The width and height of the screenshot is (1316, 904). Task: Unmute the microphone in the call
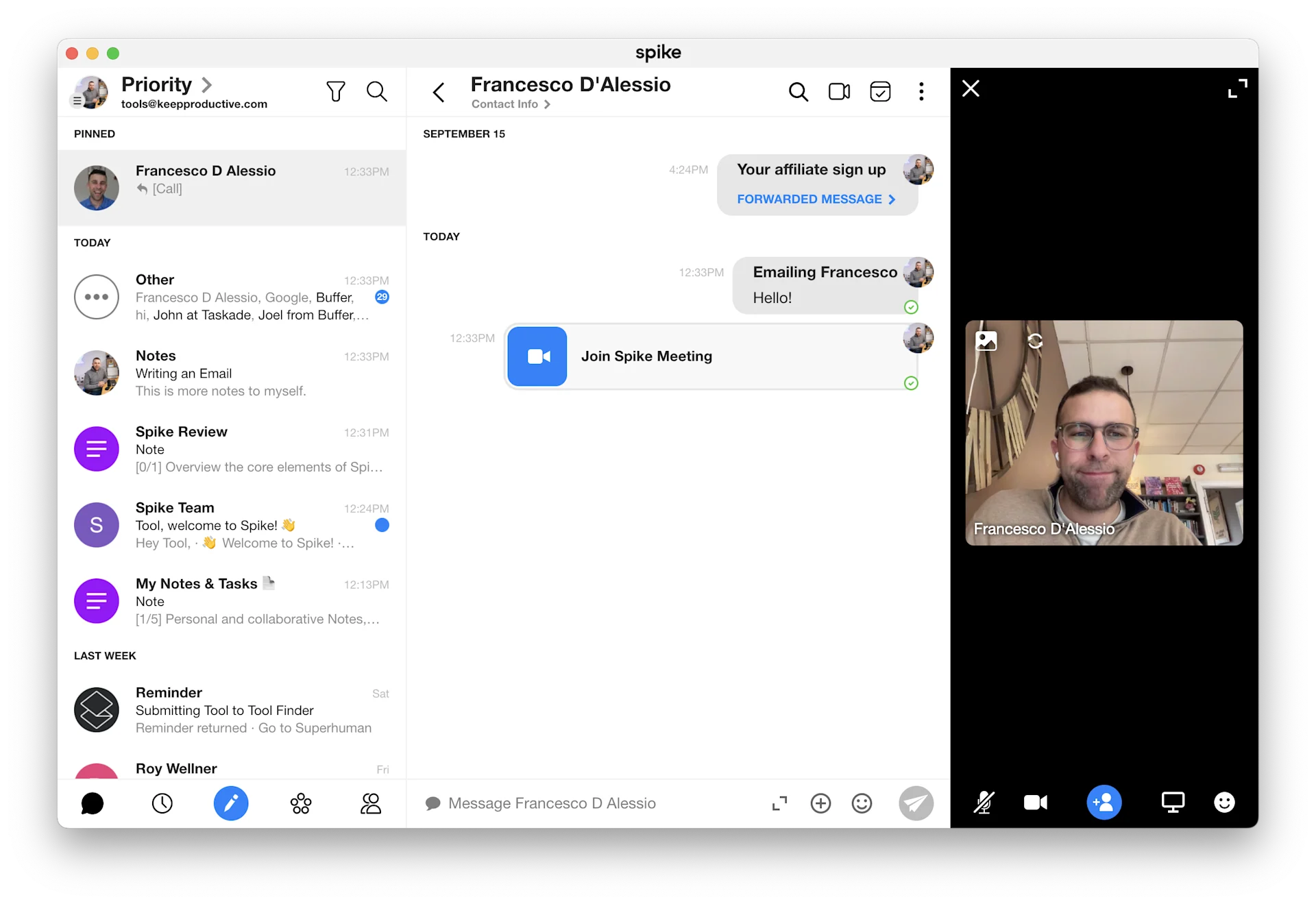click(984, 803)
